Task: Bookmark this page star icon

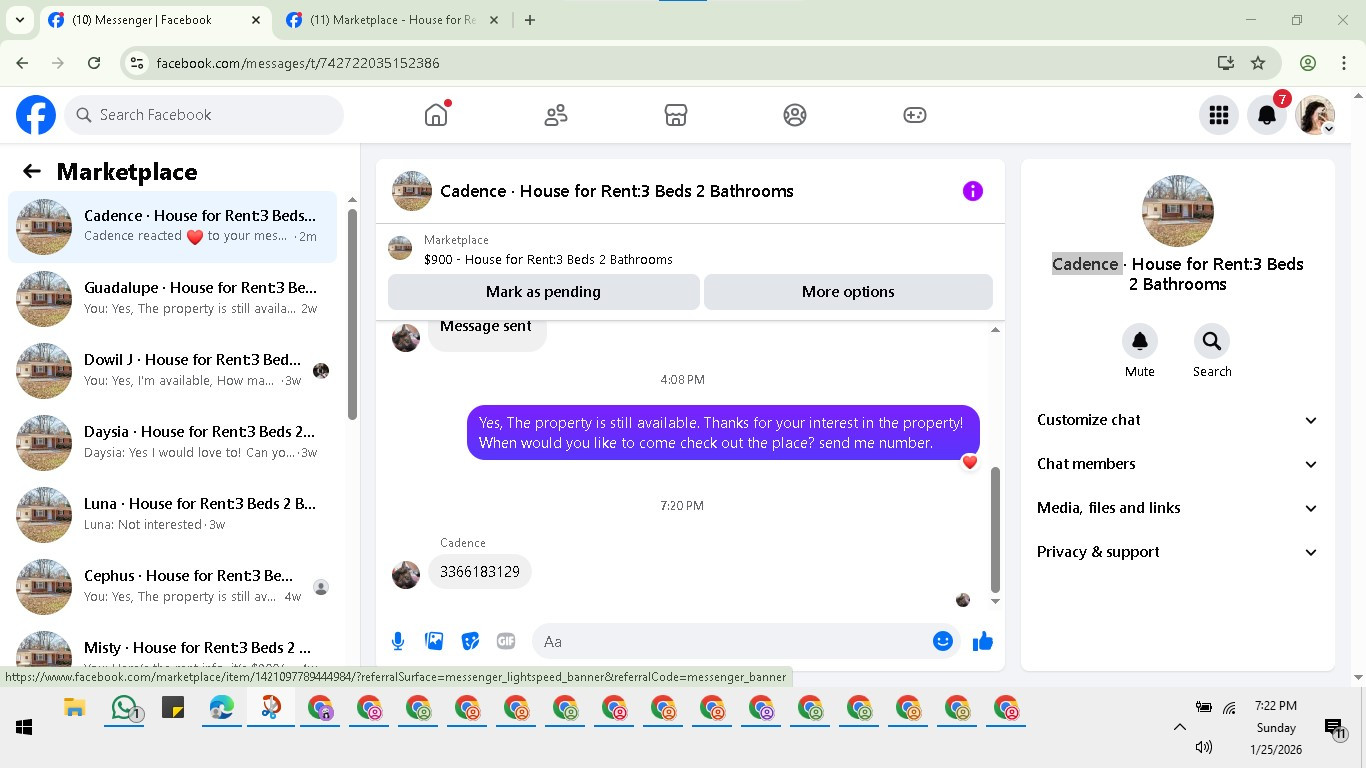Action: pyautogui.click(x=1258, y=63)
